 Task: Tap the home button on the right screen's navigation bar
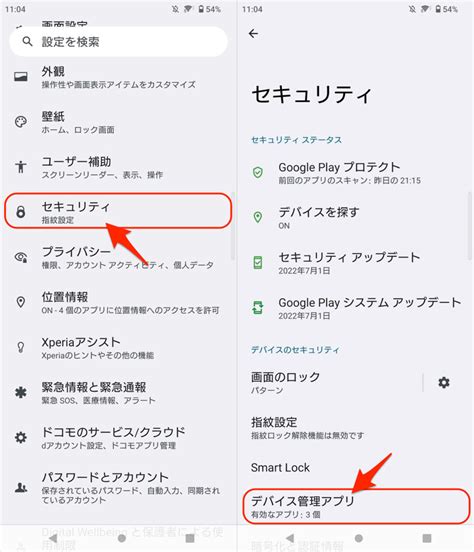click(358, 538)
